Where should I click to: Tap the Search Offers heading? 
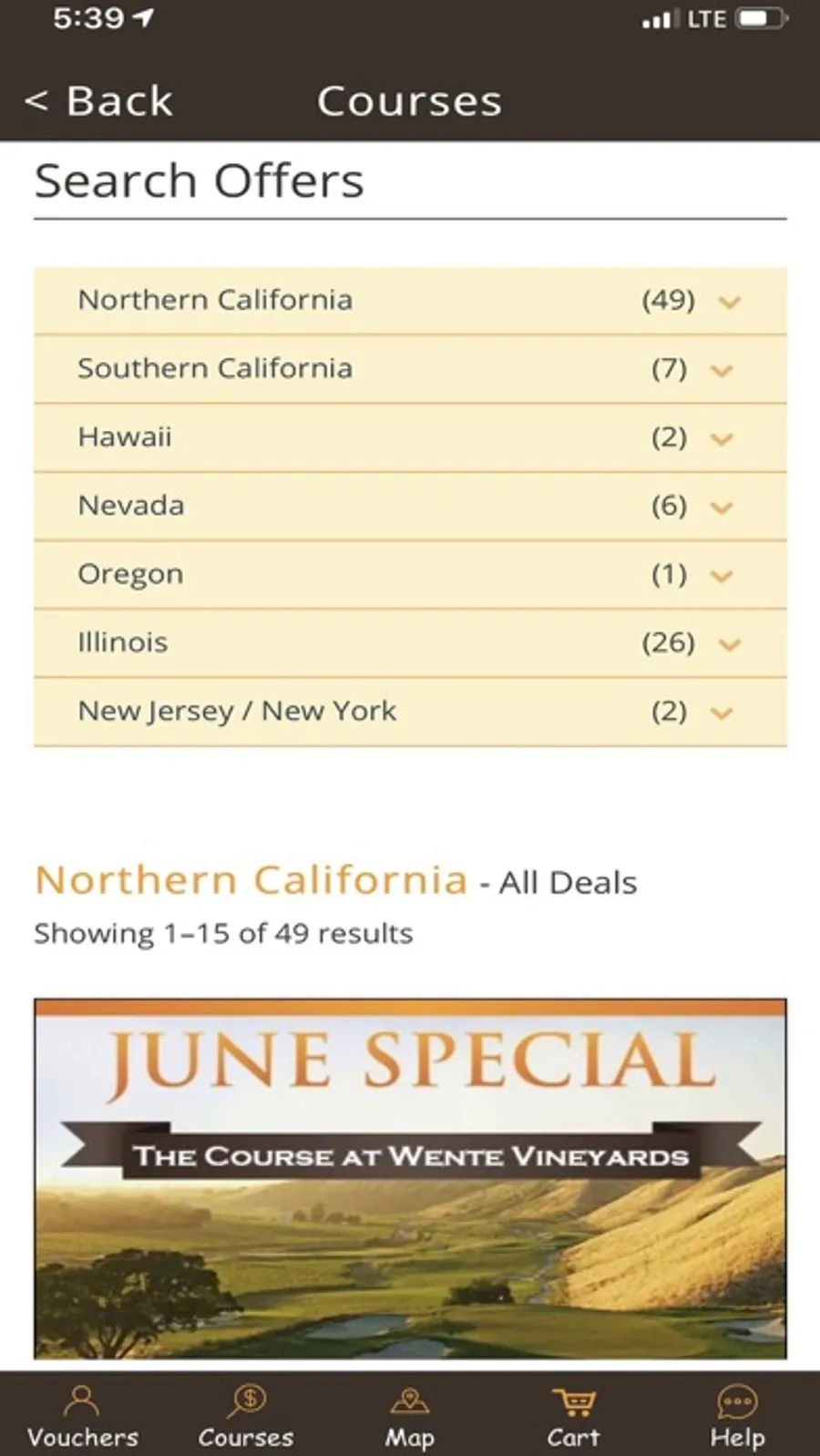click(199, 180)
